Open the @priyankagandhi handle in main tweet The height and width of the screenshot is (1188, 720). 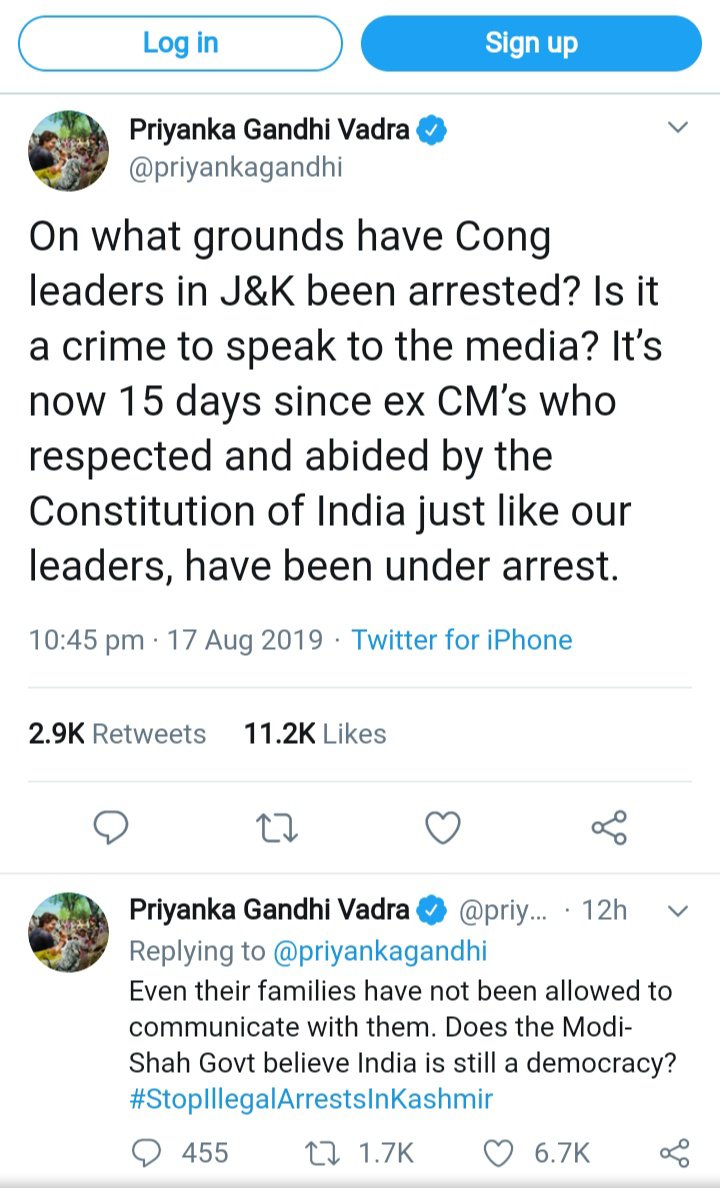(236, 167)
